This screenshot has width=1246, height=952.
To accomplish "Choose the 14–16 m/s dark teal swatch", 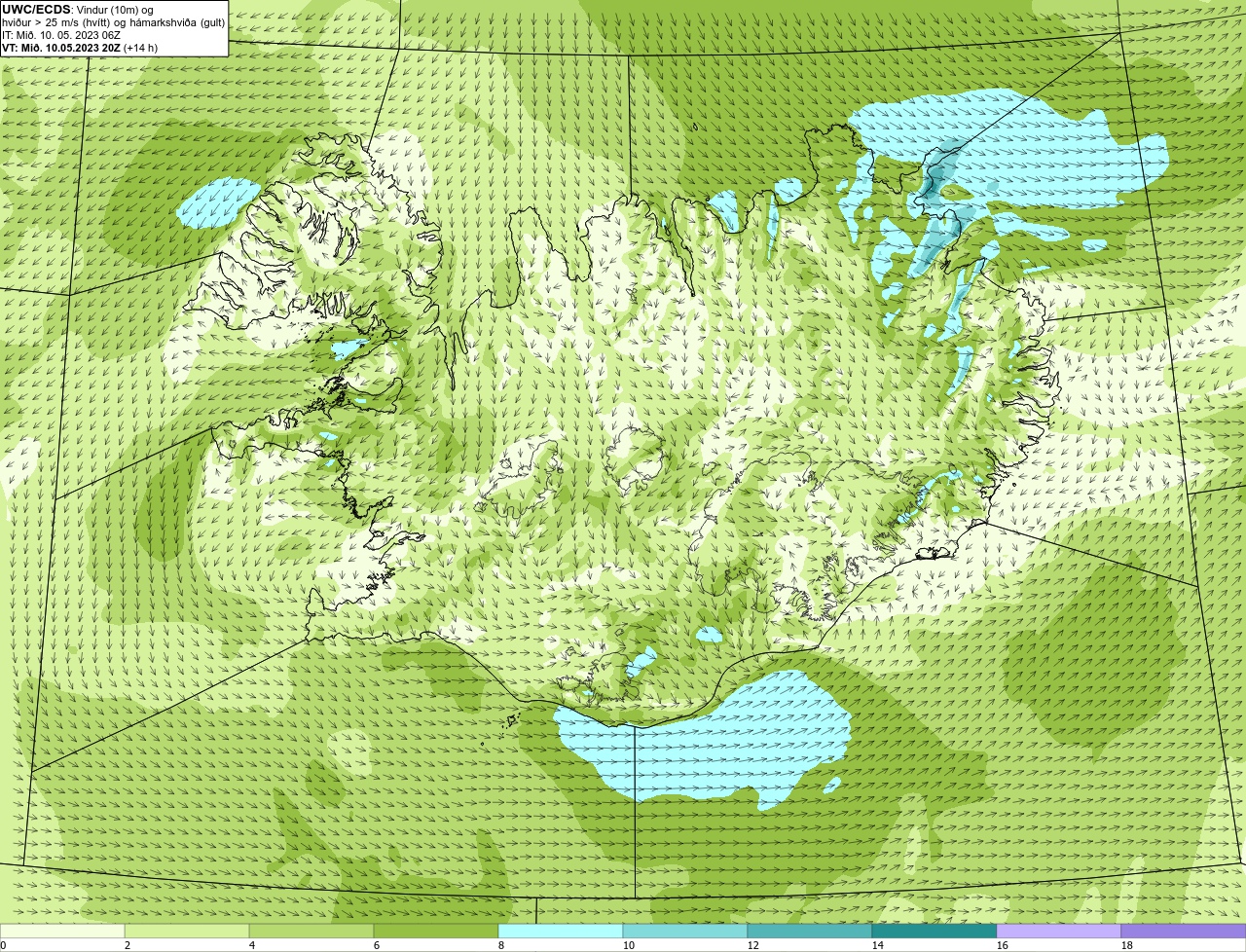I will [934, 932].
